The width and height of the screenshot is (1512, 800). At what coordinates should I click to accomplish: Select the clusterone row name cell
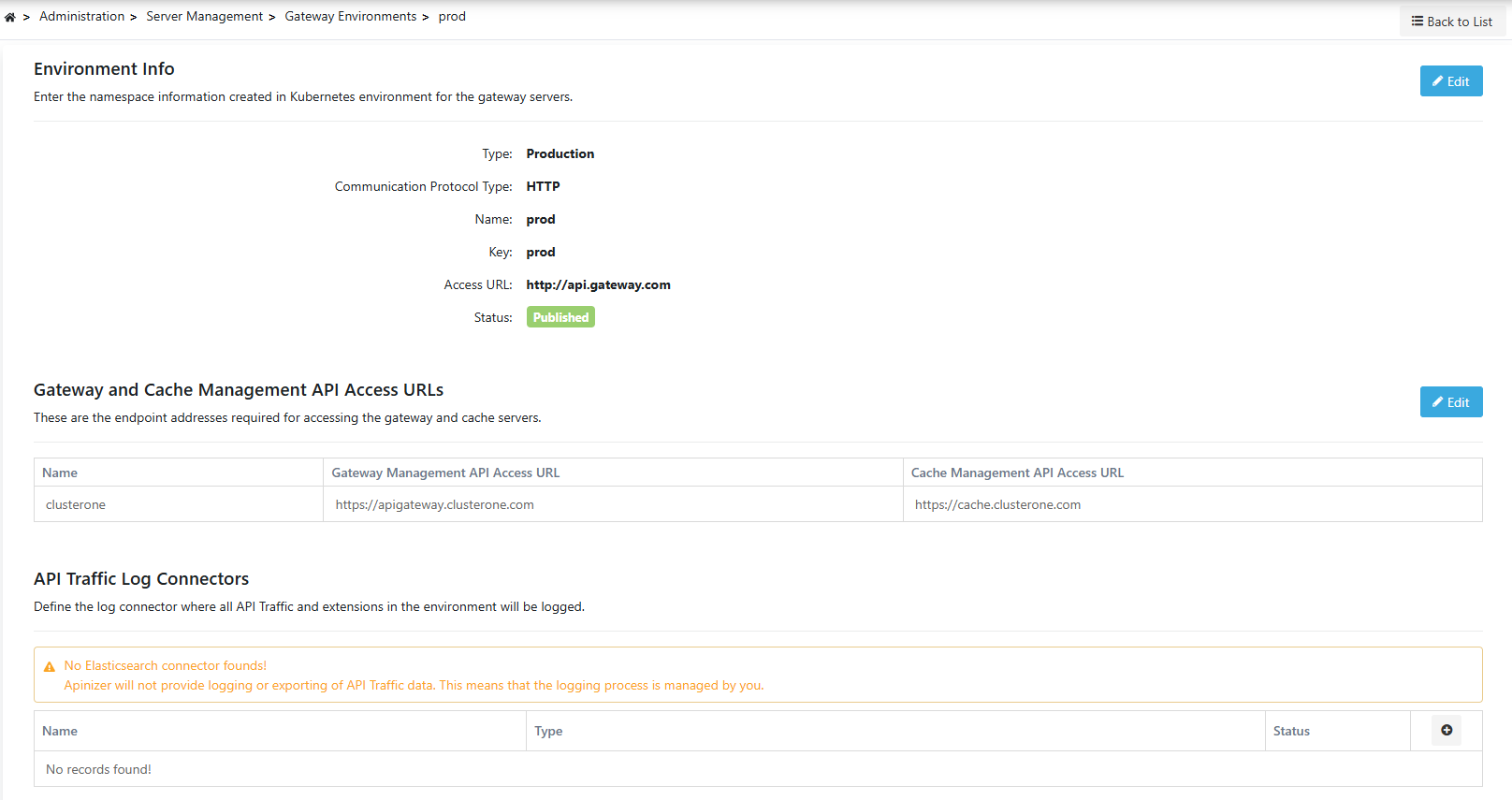point(76,504)
